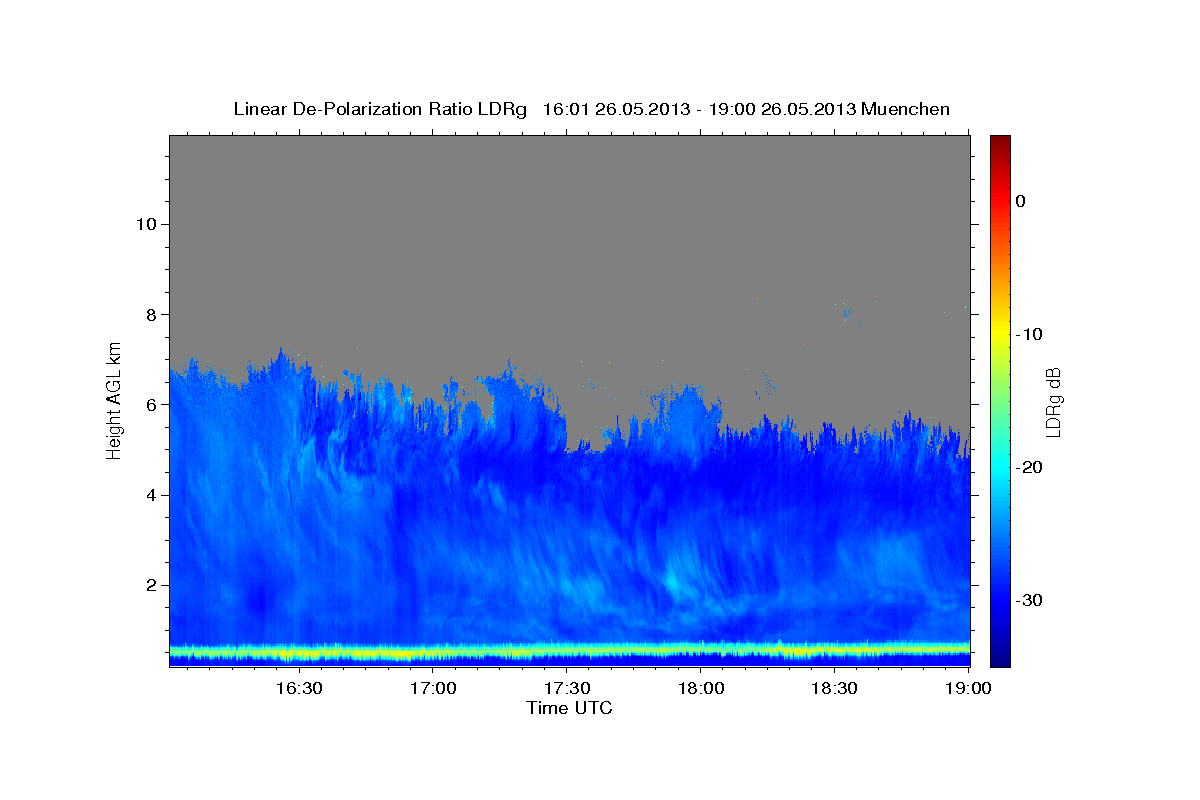Image resolution: width=1200 pixels, height=800 pixels.
Task: Click the 18:00 time tick label
Action: pos(701,688)
